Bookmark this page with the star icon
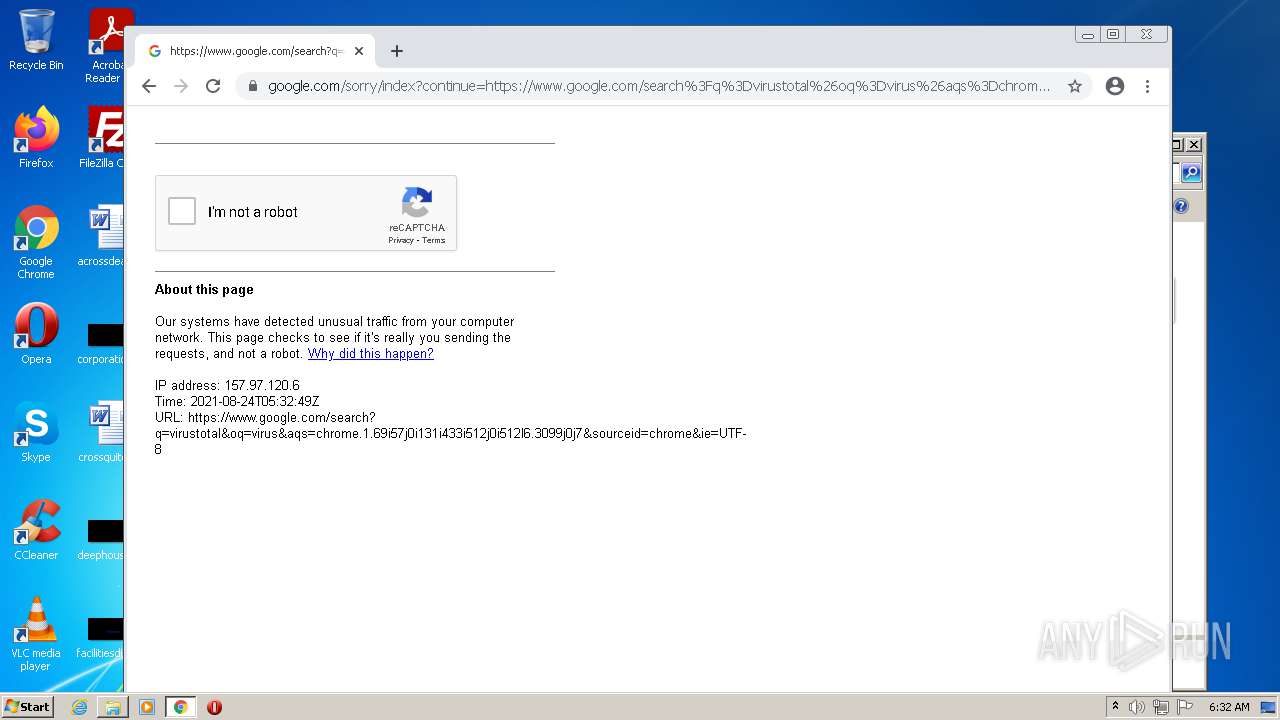 pos(1075,86)
